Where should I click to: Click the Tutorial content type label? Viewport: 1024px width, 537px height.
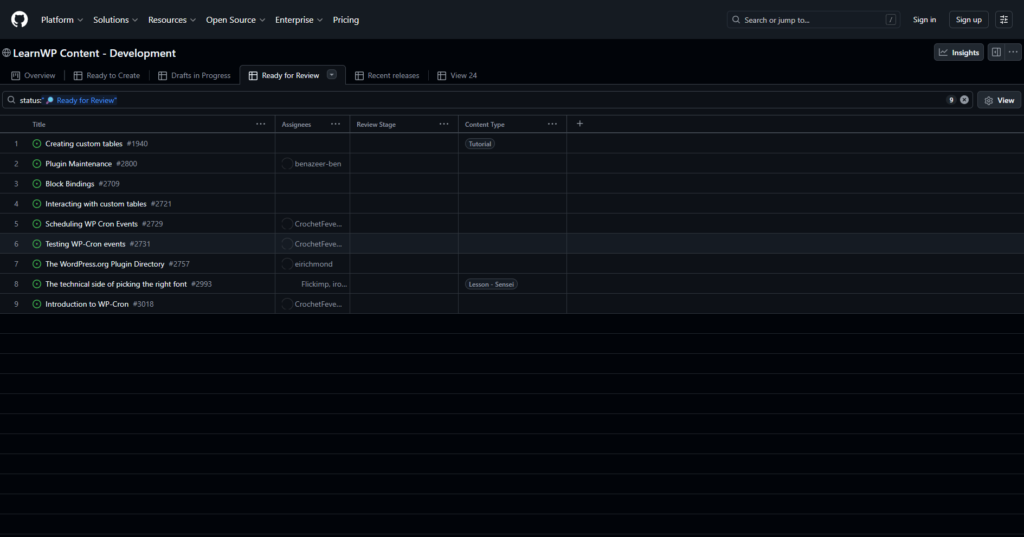click(x=479, y=144)
